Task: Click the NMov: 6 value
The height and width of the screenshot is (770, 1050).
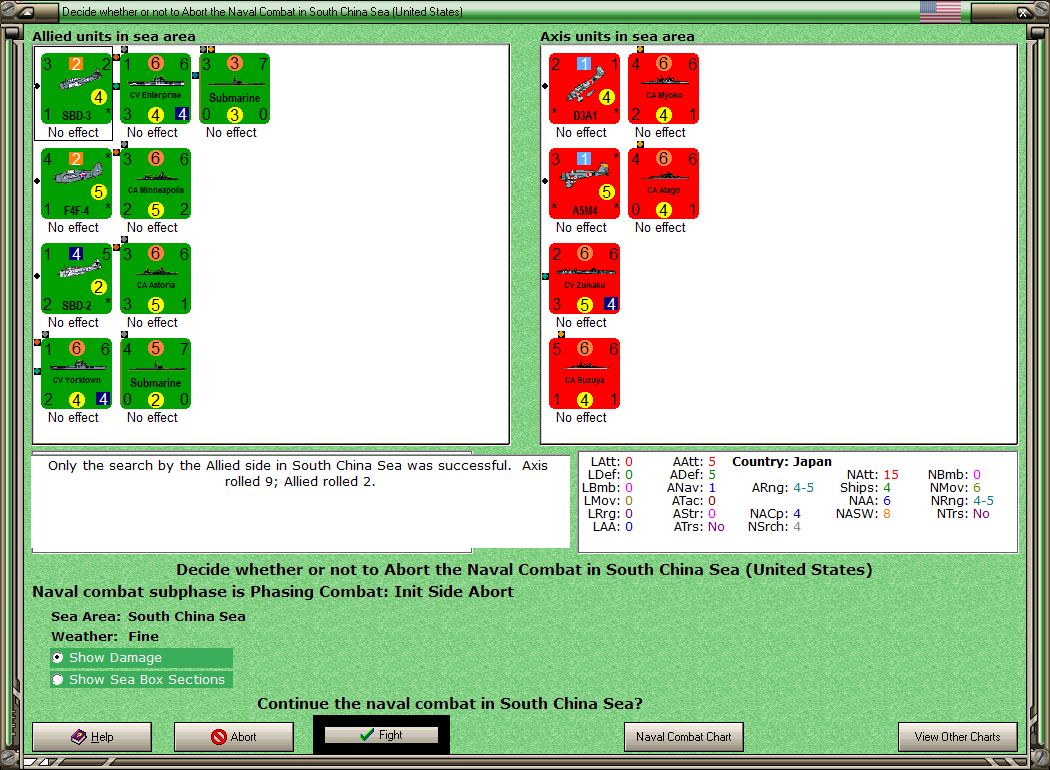Action: coord(955,487)
